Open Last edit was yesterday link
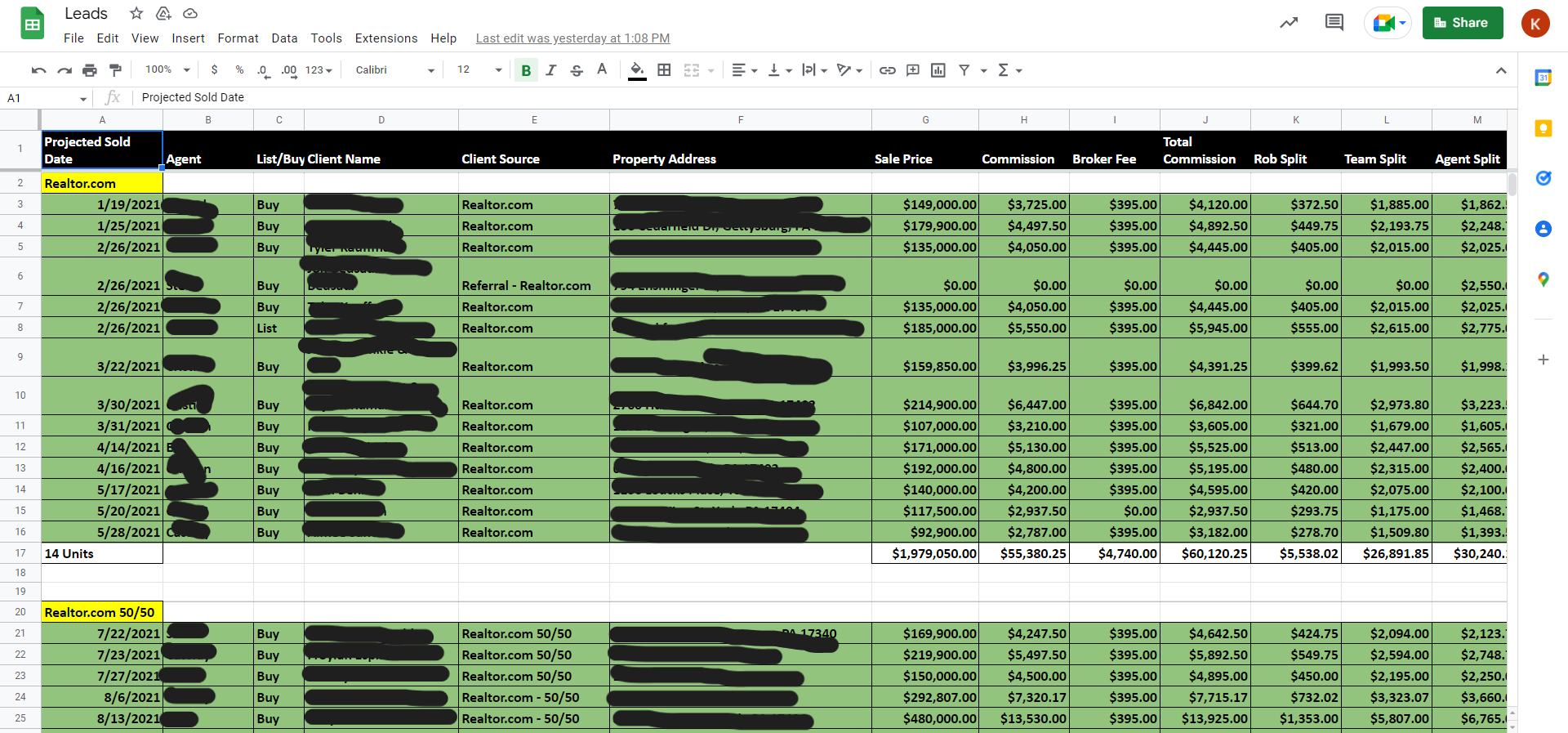Screen dimensions: 1568x733 (x=572, y=38)
